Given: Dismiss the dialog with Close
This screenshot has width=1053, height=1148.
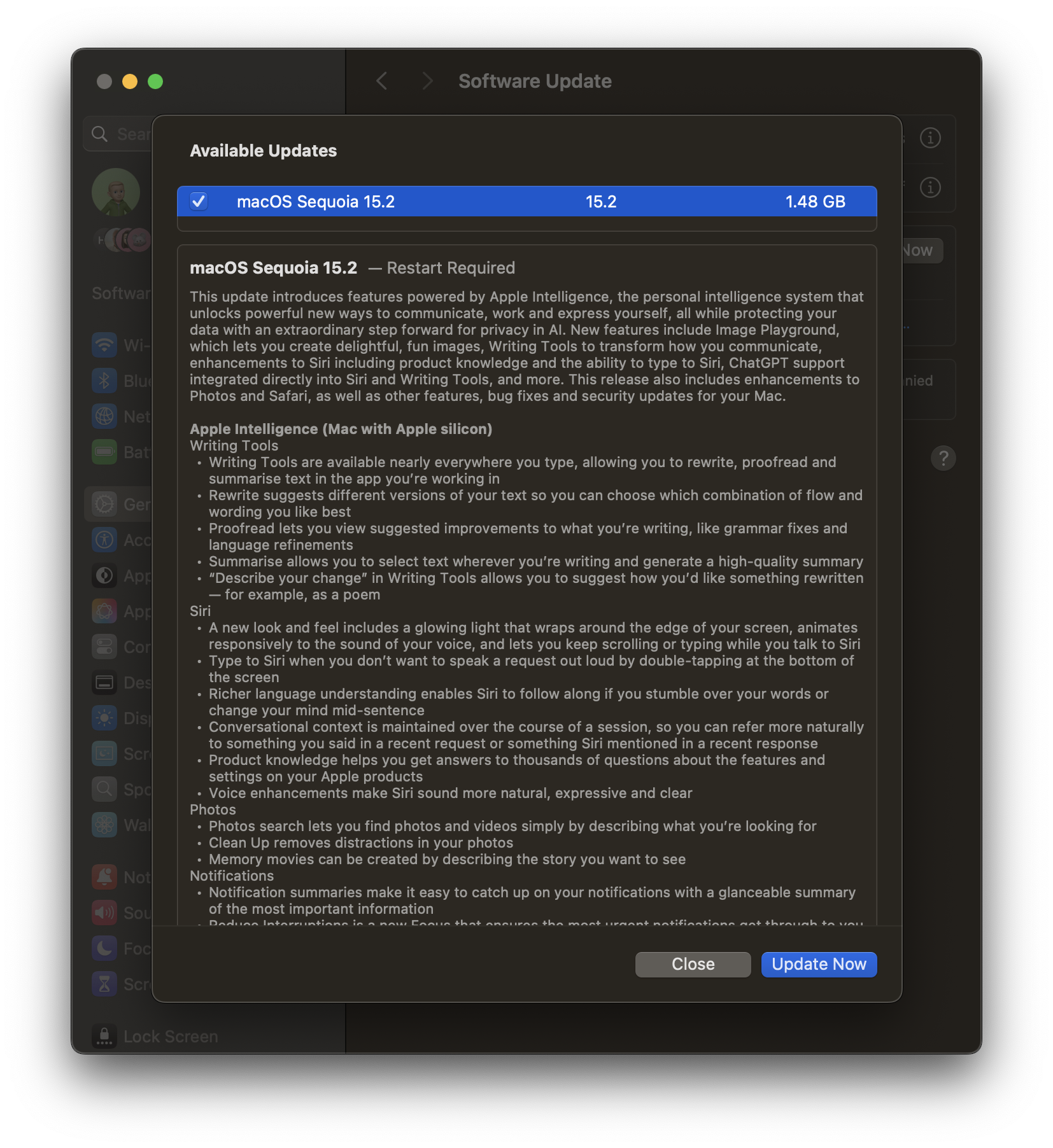Looking at the screenshot, I should coord(692,964).
